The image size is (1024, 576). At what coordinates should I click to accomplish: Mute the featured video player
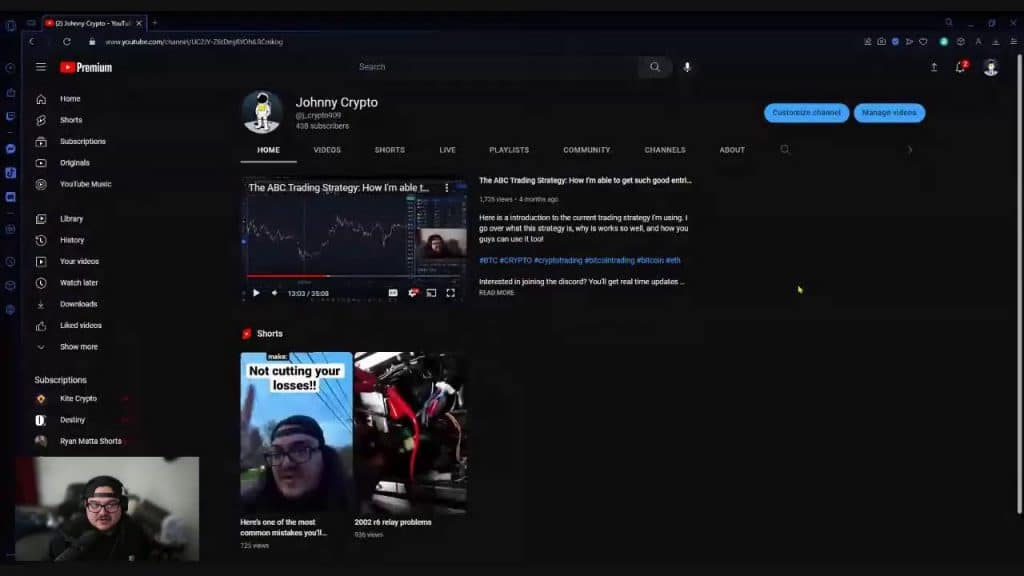[275, 293]
